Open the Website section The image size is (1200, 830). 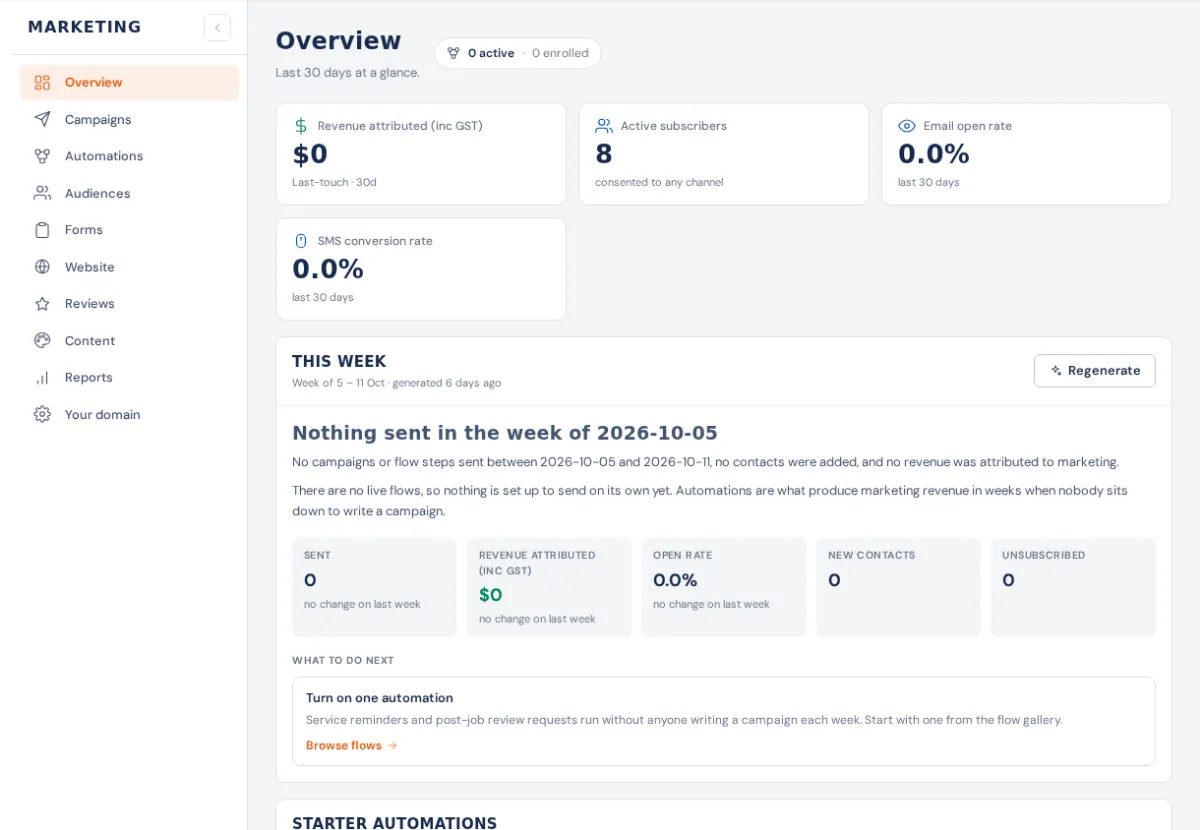130,267
